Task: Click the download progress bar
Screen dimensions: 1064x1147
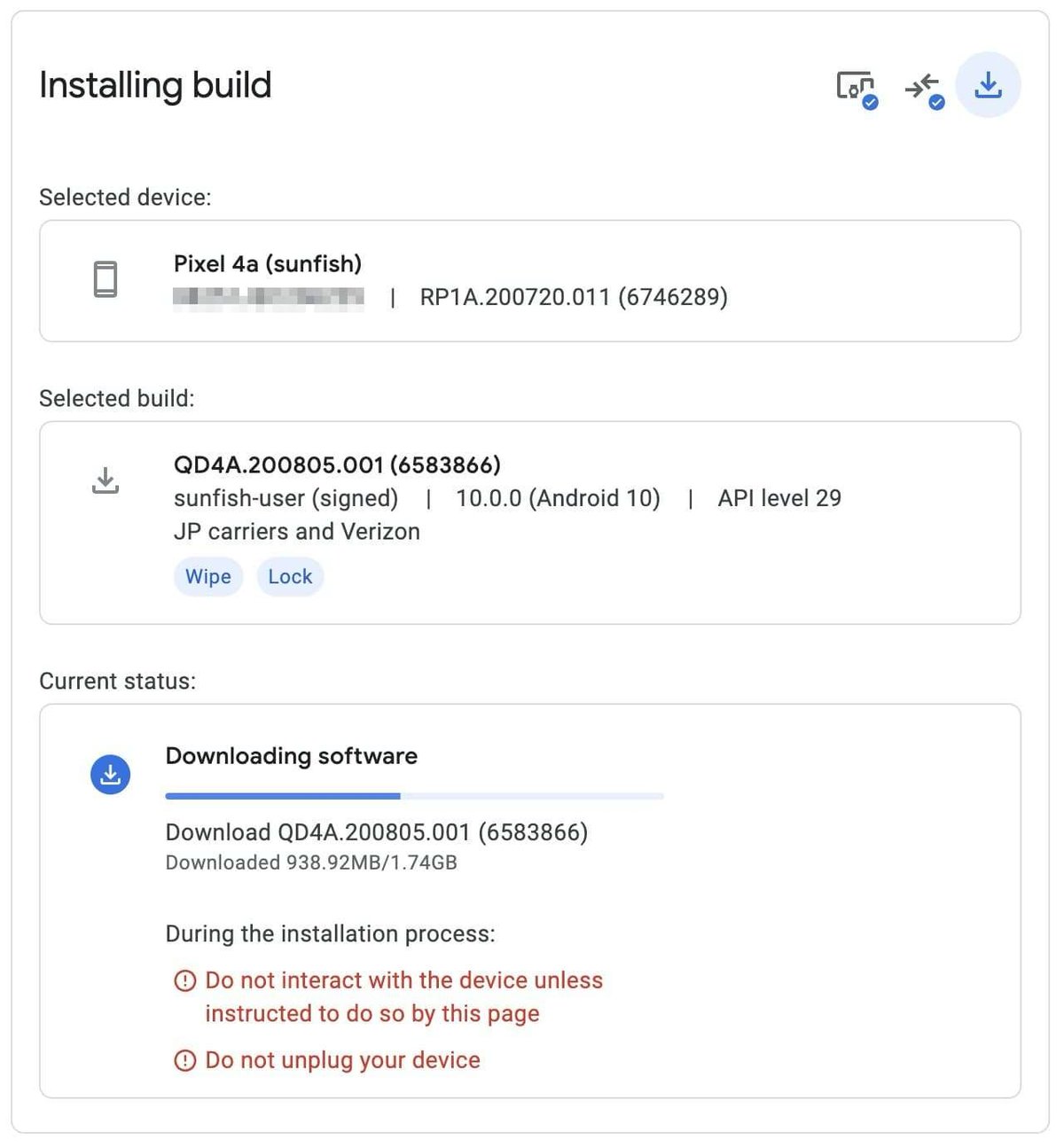Action: tap(414, 796)
